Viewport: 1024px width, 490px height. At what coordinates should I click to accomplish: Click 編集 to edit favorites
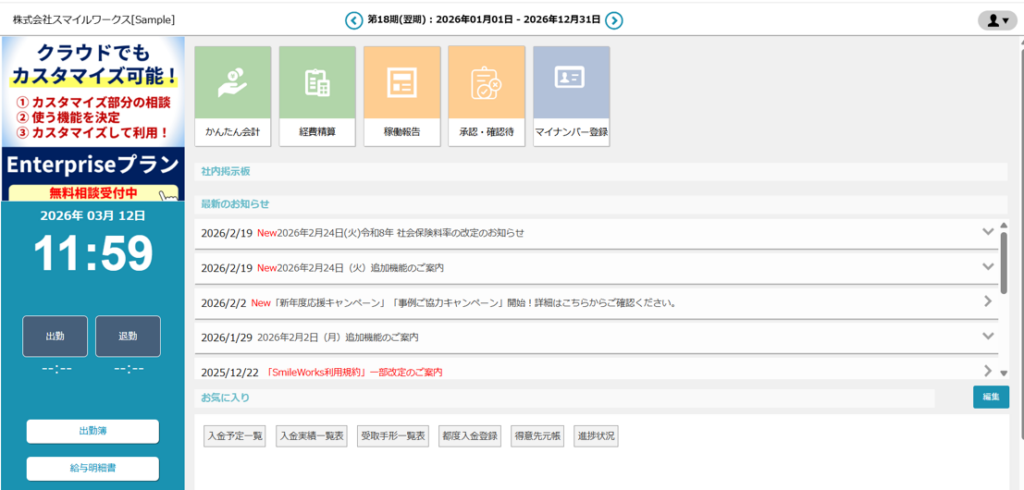[990, 397]
